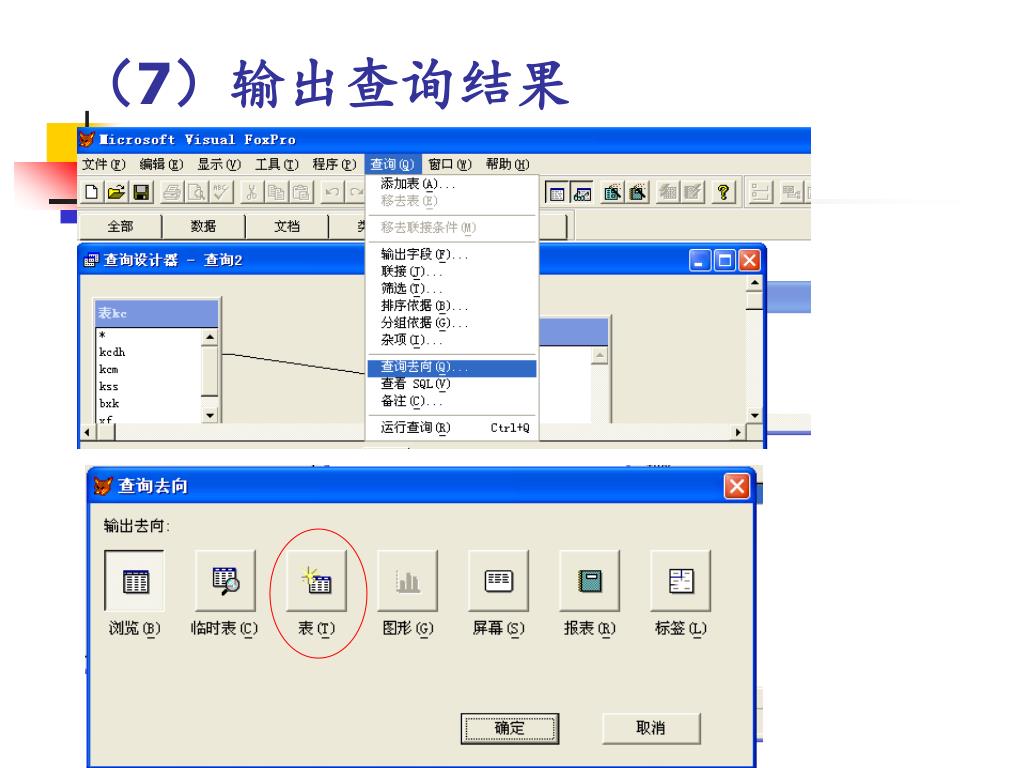Viewport: 1024px width, 768px height.
Task: Click the Save floppy disk icon
Action: click(141, 192)
